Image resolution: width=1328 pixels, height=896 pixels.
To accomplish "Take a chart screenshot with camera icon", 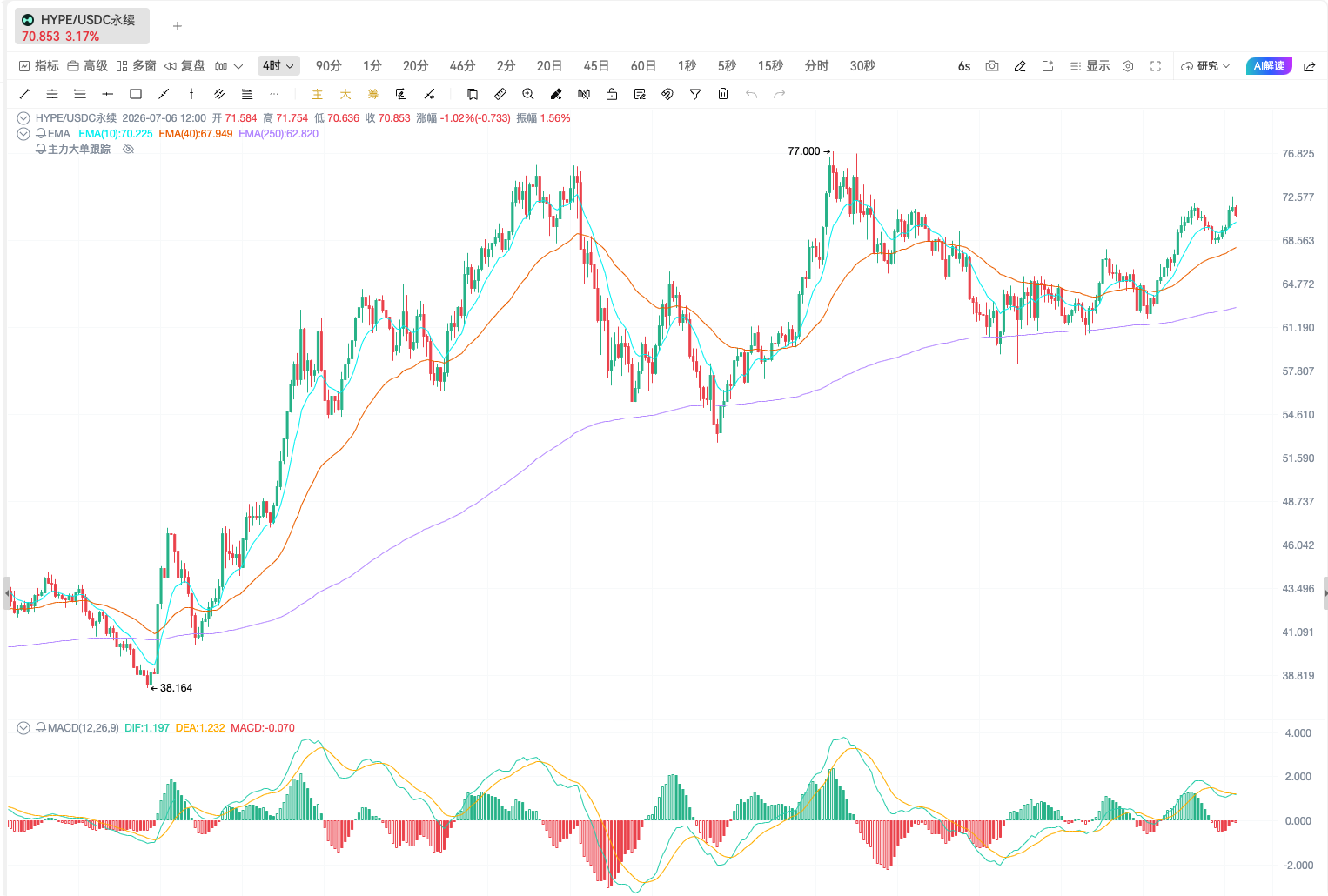I will point(992,66).
